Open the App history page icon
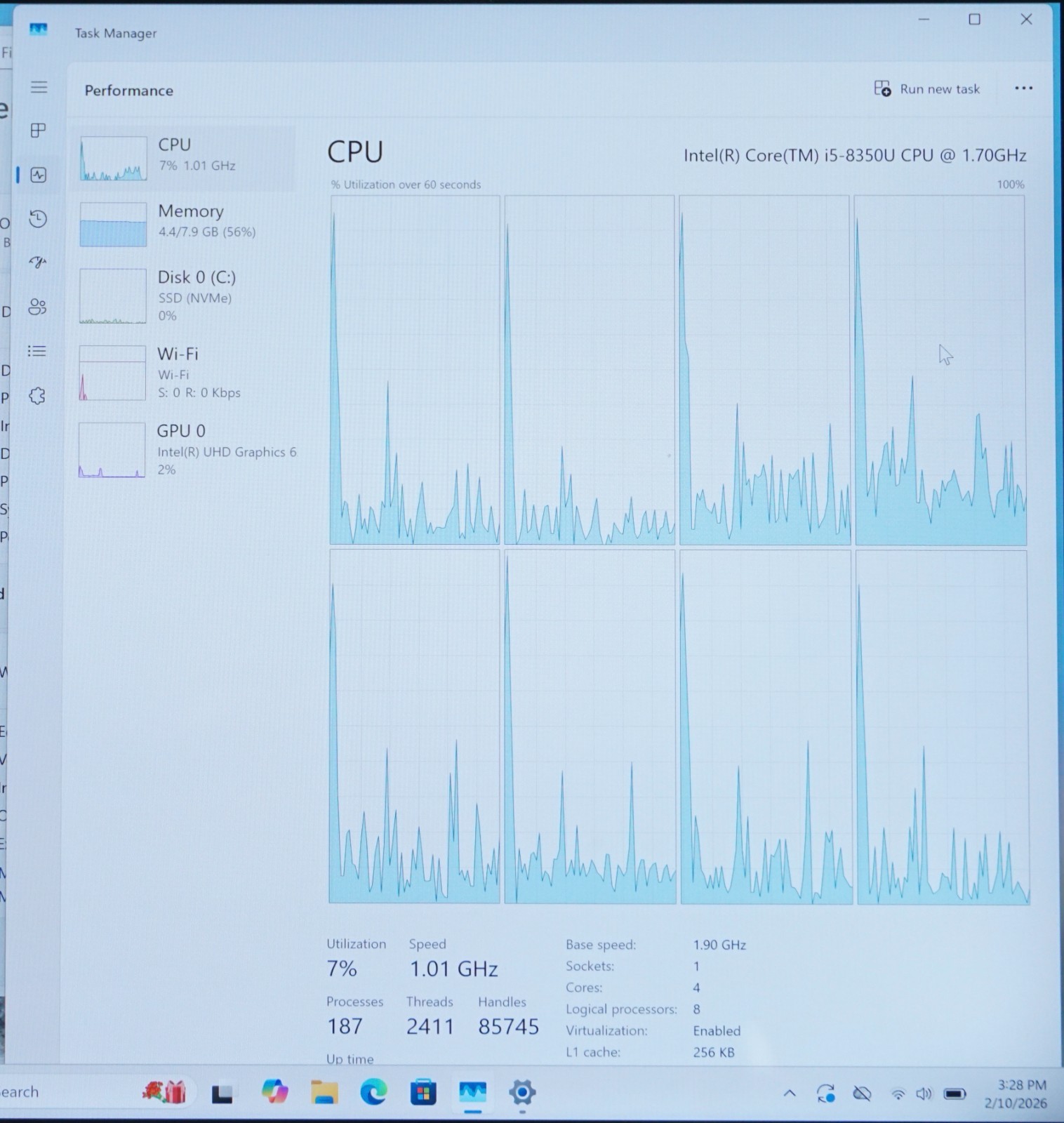Viewport: 1064px width, 1123px height. click(x=38, y=219)
